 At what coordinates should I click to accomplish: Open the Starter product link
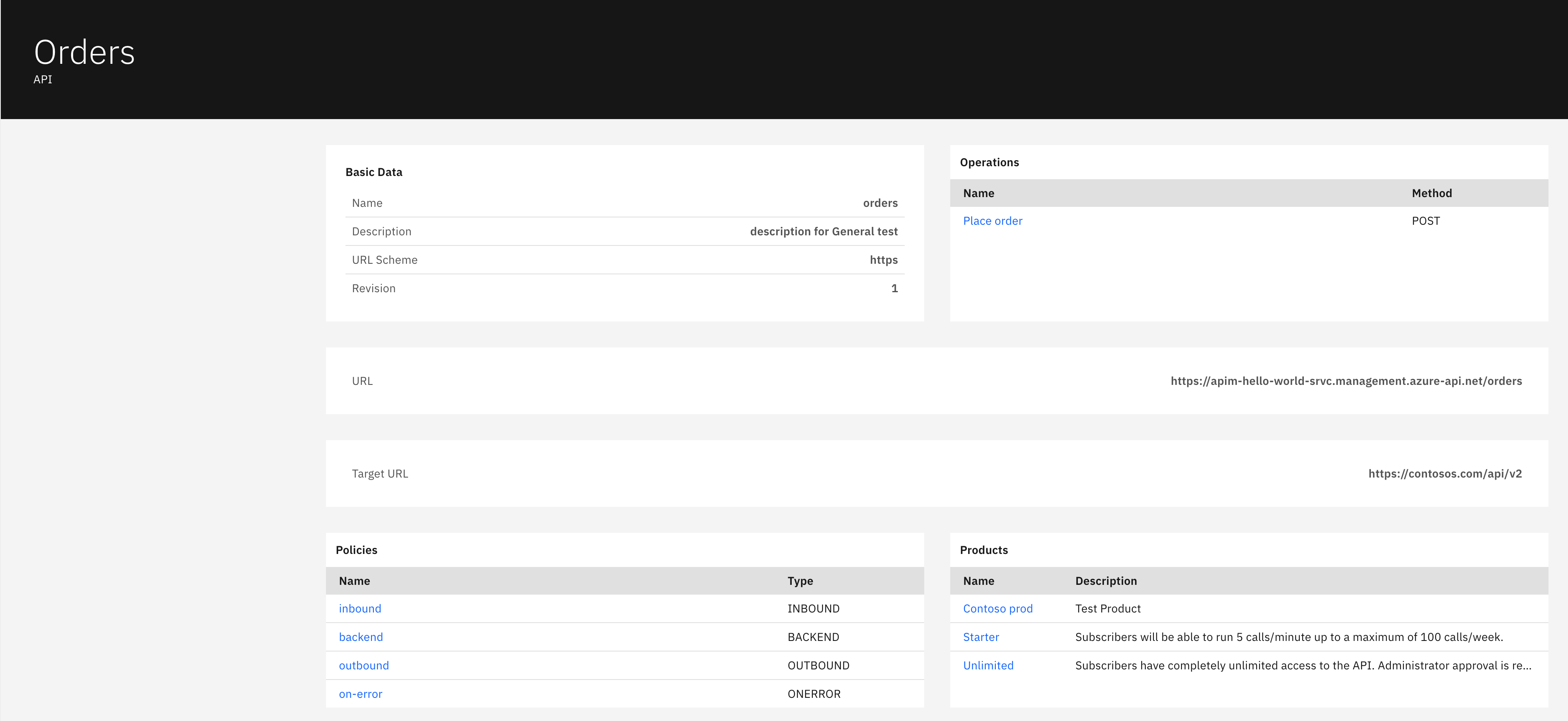pyautogui.click(x=981, y=637)
